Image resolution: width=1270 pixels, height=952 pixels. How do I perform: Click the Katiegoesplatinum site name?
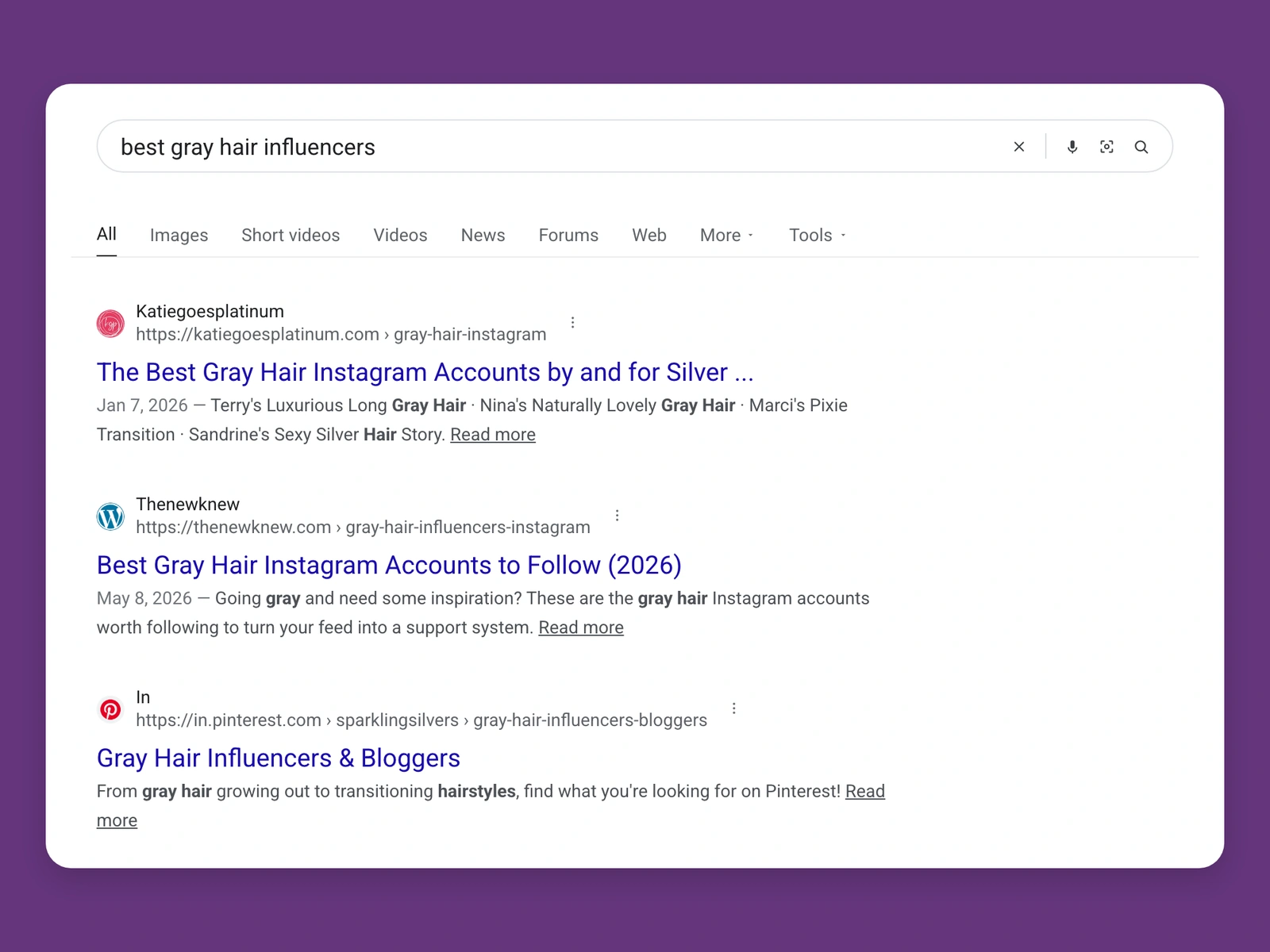(x=210, y=311)
